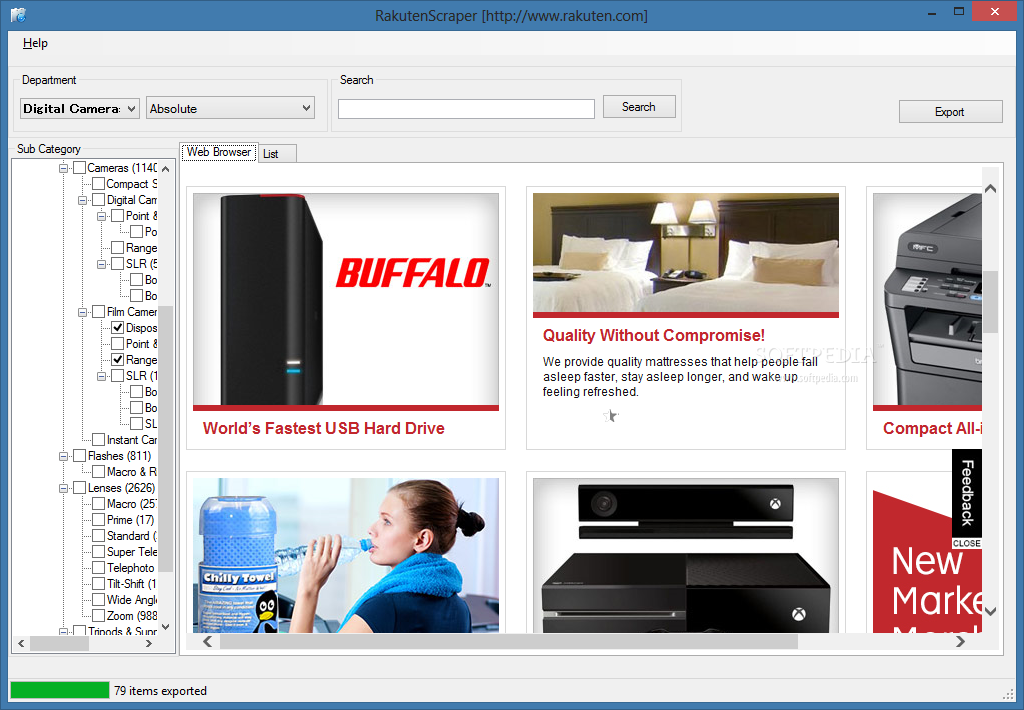The image size is (1024, 710).
Task: Collapse the SLR (5 tree node
Action: click(x=101, y=264)
